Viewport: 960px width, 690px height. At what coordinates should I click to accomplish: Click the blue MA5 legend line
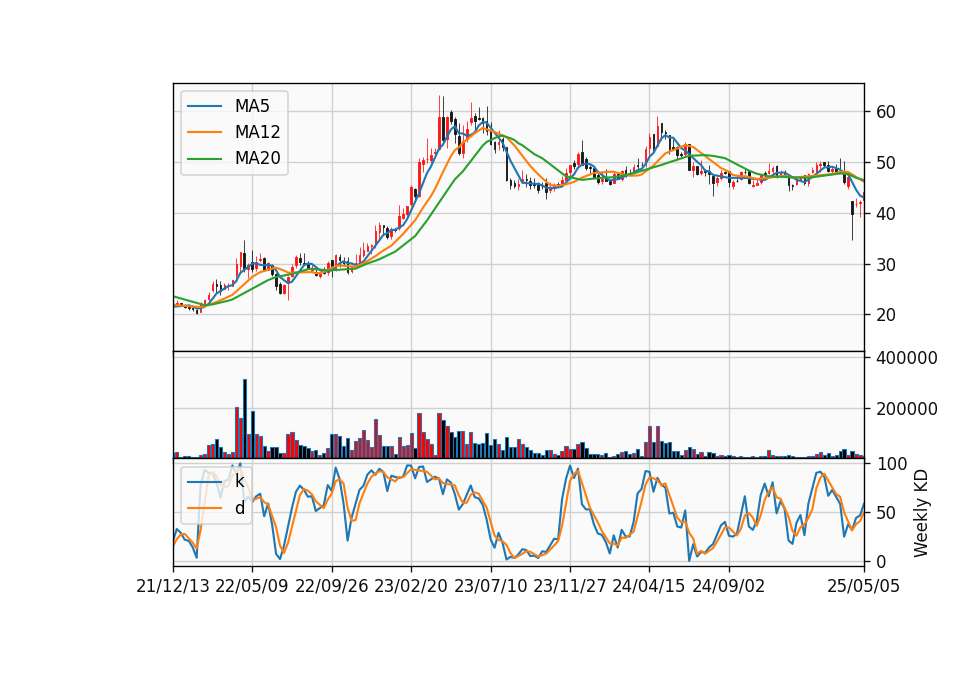click(204, 106)
